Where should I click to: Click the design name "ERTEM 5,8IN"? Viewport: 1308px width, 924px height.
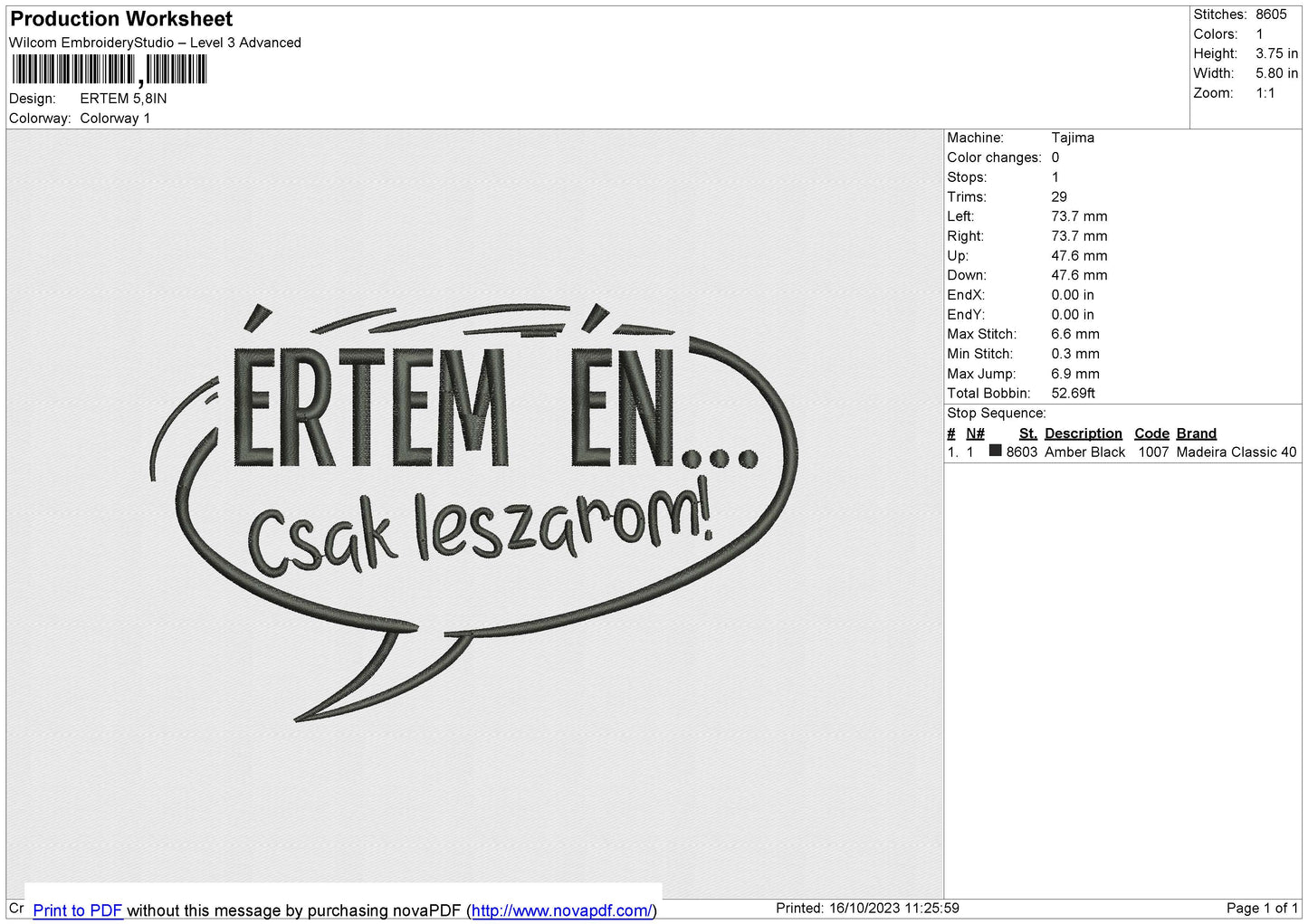click(123, 99)
